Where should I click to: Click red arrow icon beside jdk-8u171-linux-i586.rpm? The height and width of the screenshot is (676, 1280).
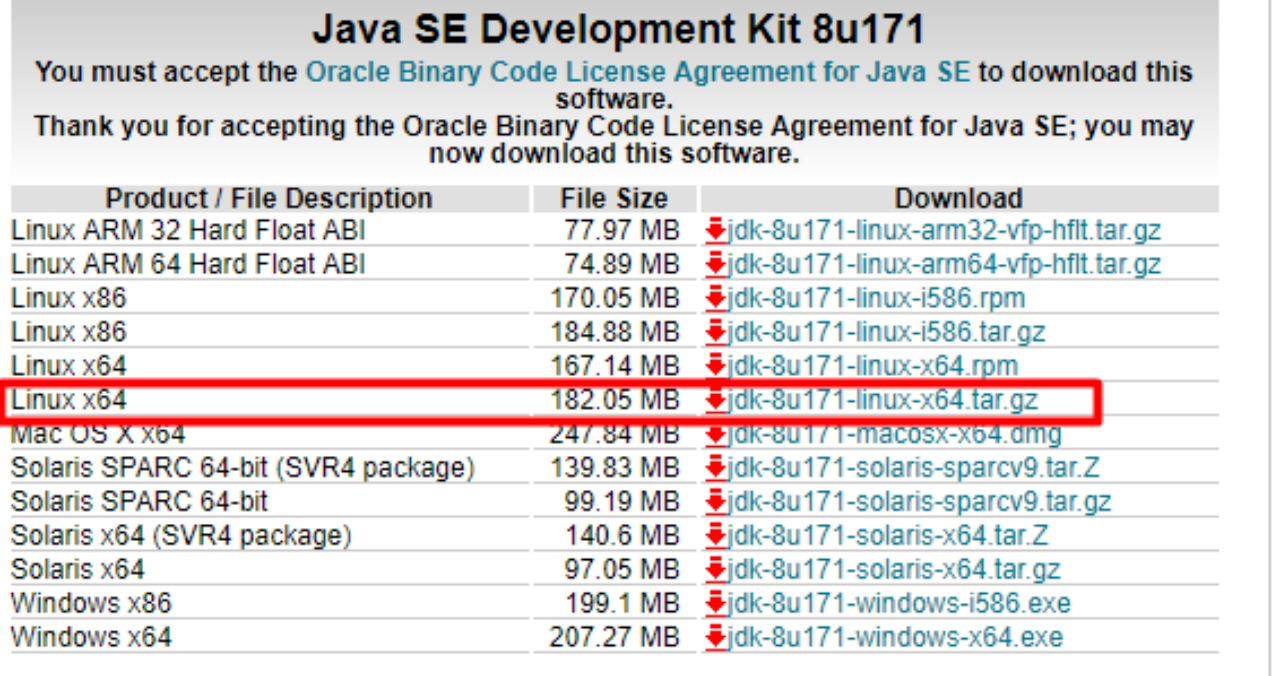[715, 299]
